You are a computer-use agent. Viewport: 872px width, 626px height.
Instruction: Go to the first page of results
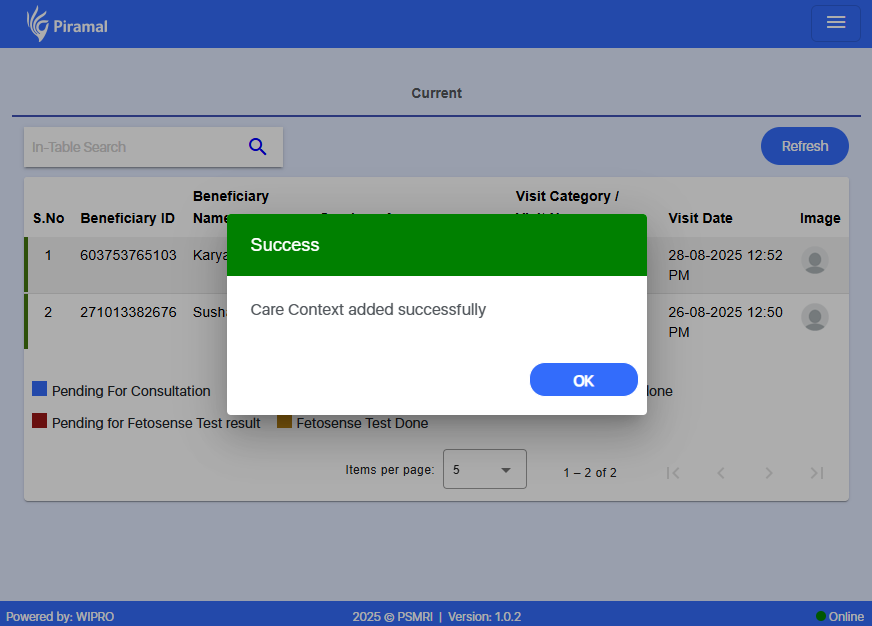coord(673,473)
